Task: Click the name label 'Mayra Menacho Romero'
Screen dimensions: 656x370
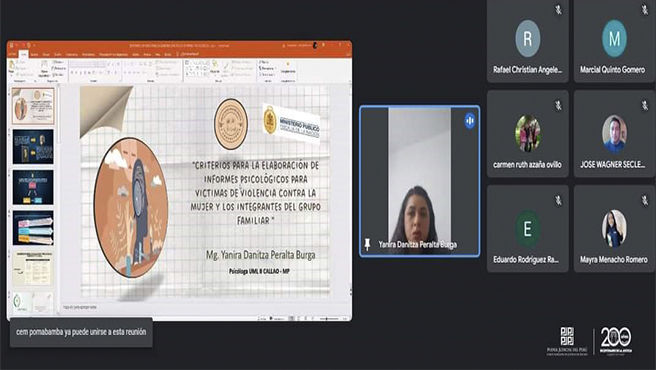Action: [x=614, y=260]
